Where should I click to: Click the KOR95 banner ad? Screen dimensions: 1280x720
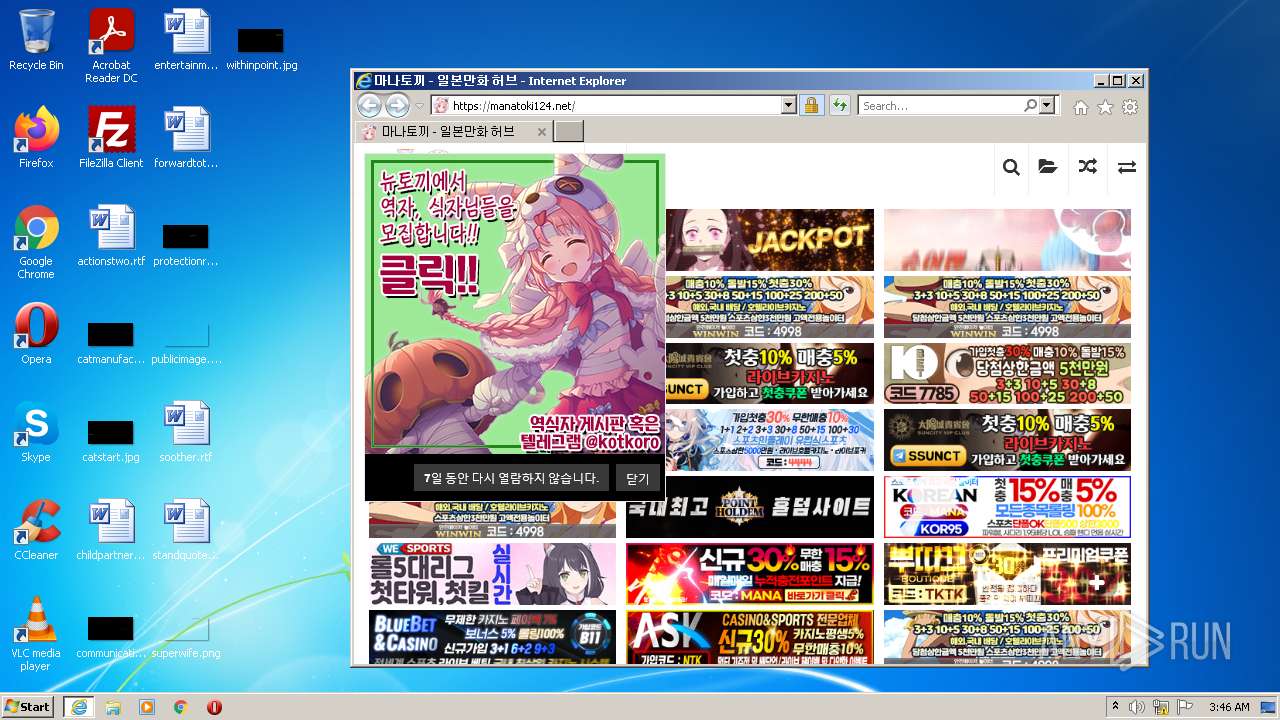1007,507
